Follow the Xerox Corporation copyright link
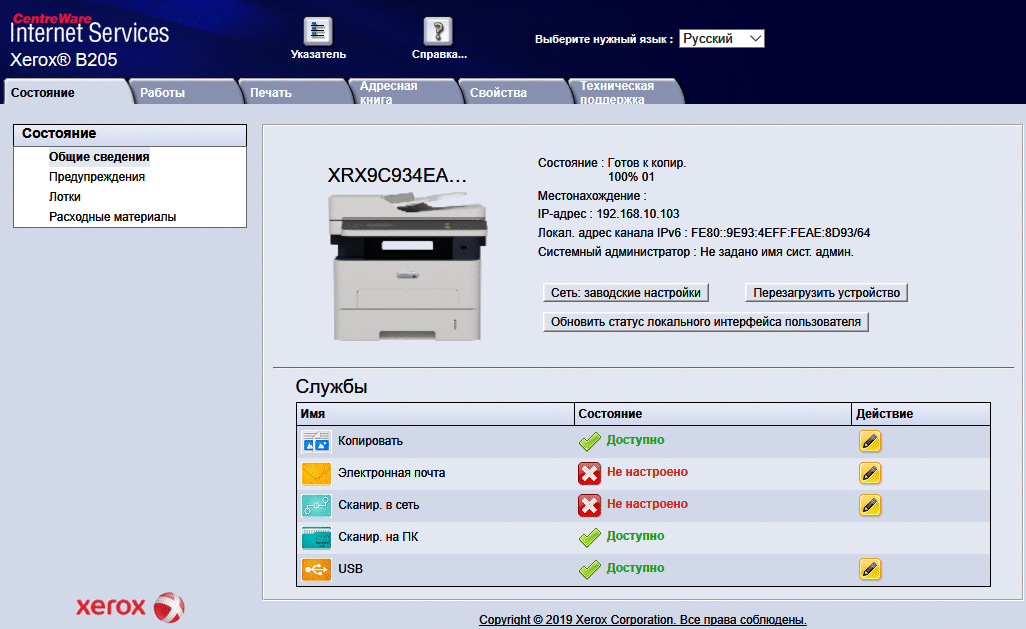Image resolution: width=1026 pixels, height=629 pixels. click(x=643, y=619)
